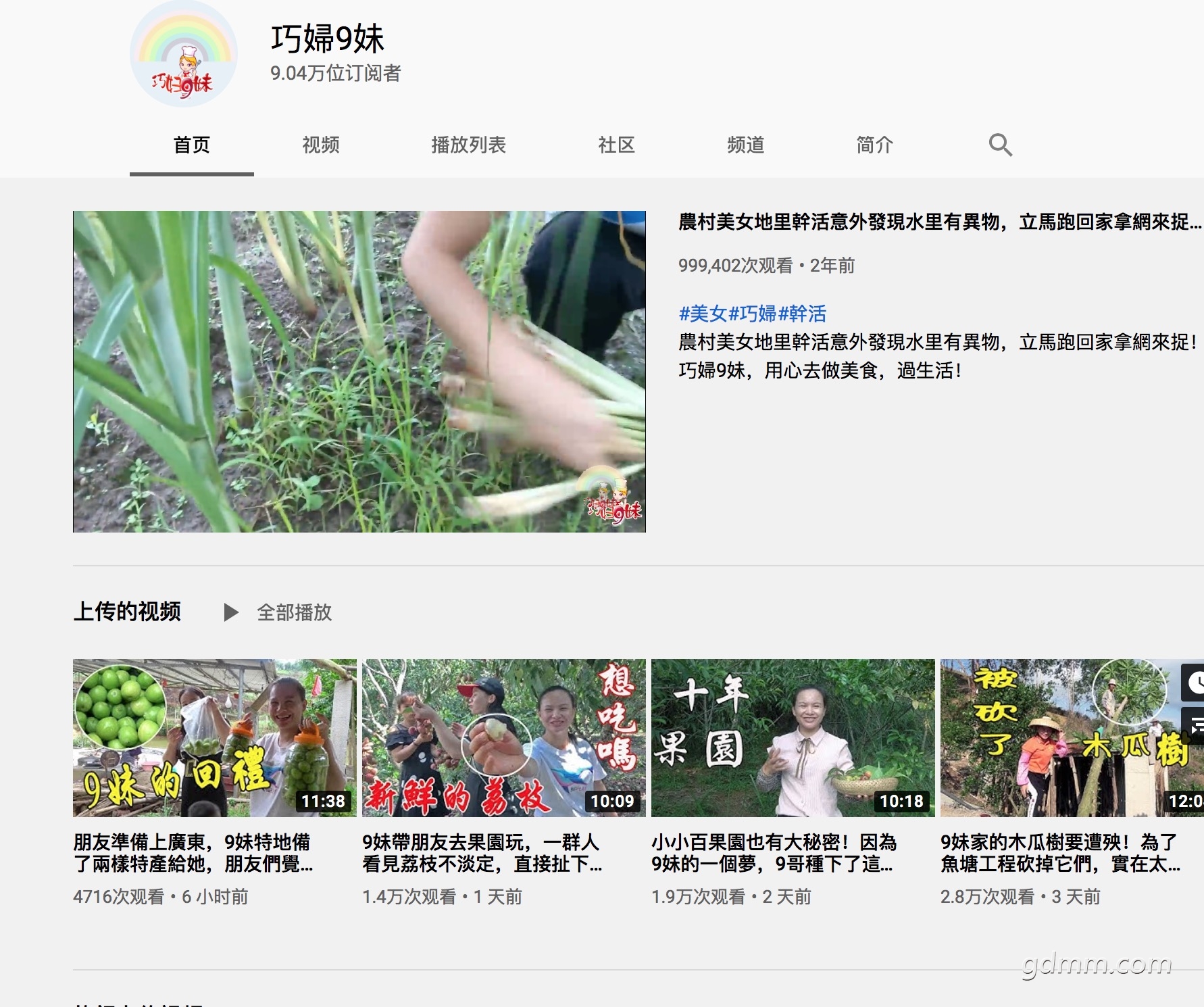Image resolution: width=1204 pixels, height=1007 pixels.
Task: Open the 9妹的回禮 video thumbnail
Action: click(x=214, y=737)
